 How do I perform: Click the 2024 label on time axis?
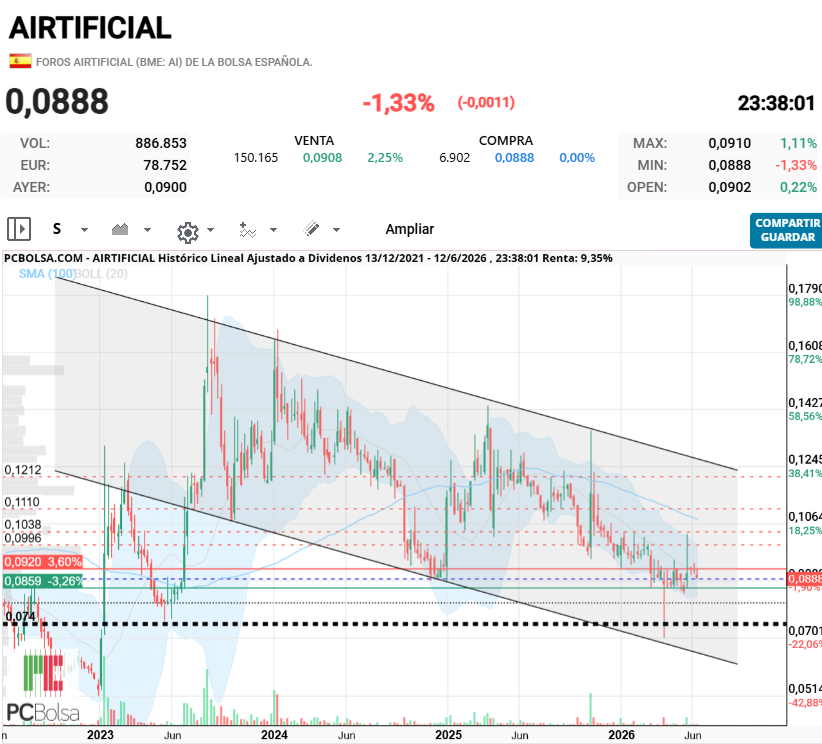coord(274,735)
